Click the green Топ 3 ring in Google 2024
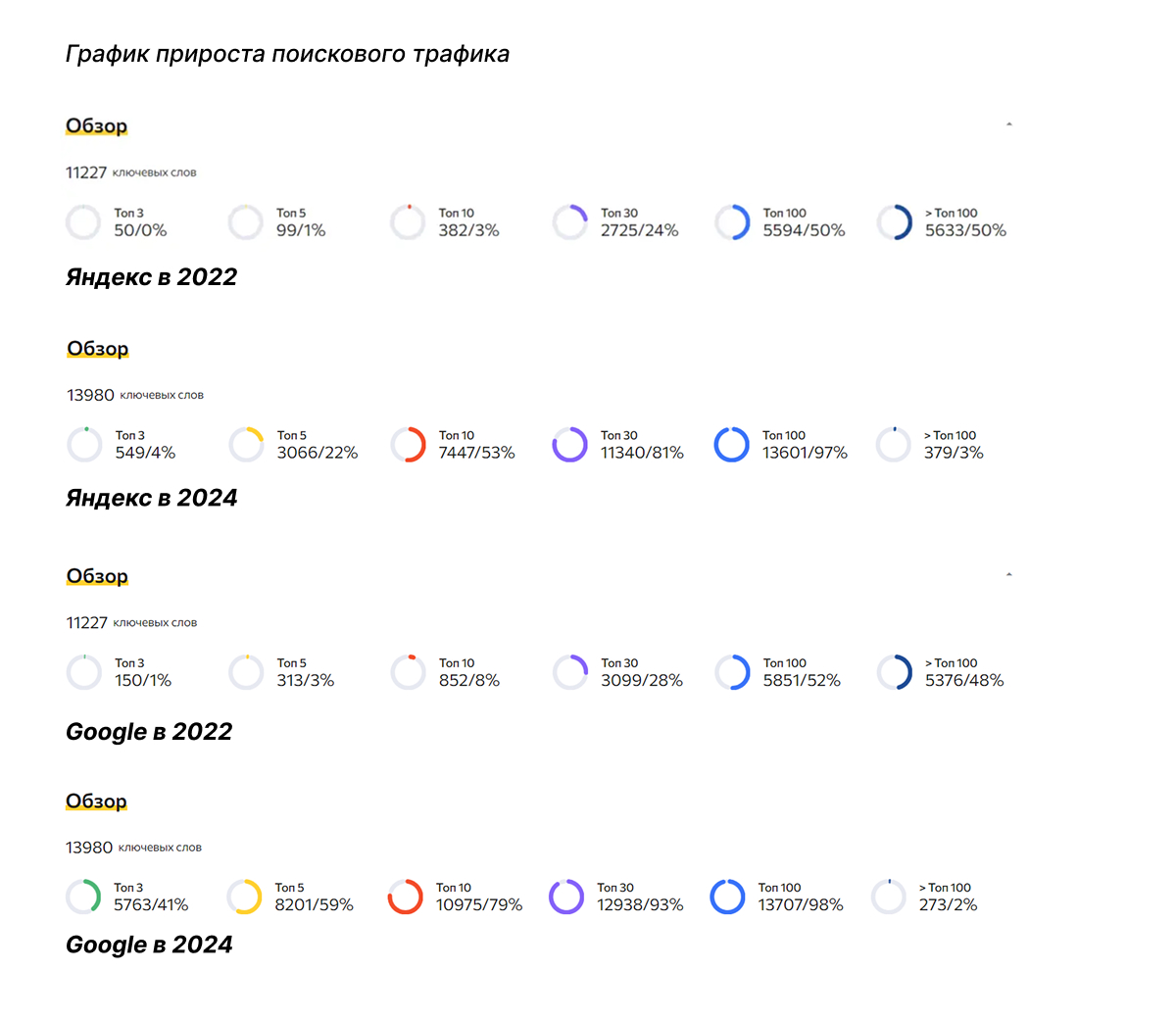This screenshot has width=1176, height=1019. tap(83, 897)
